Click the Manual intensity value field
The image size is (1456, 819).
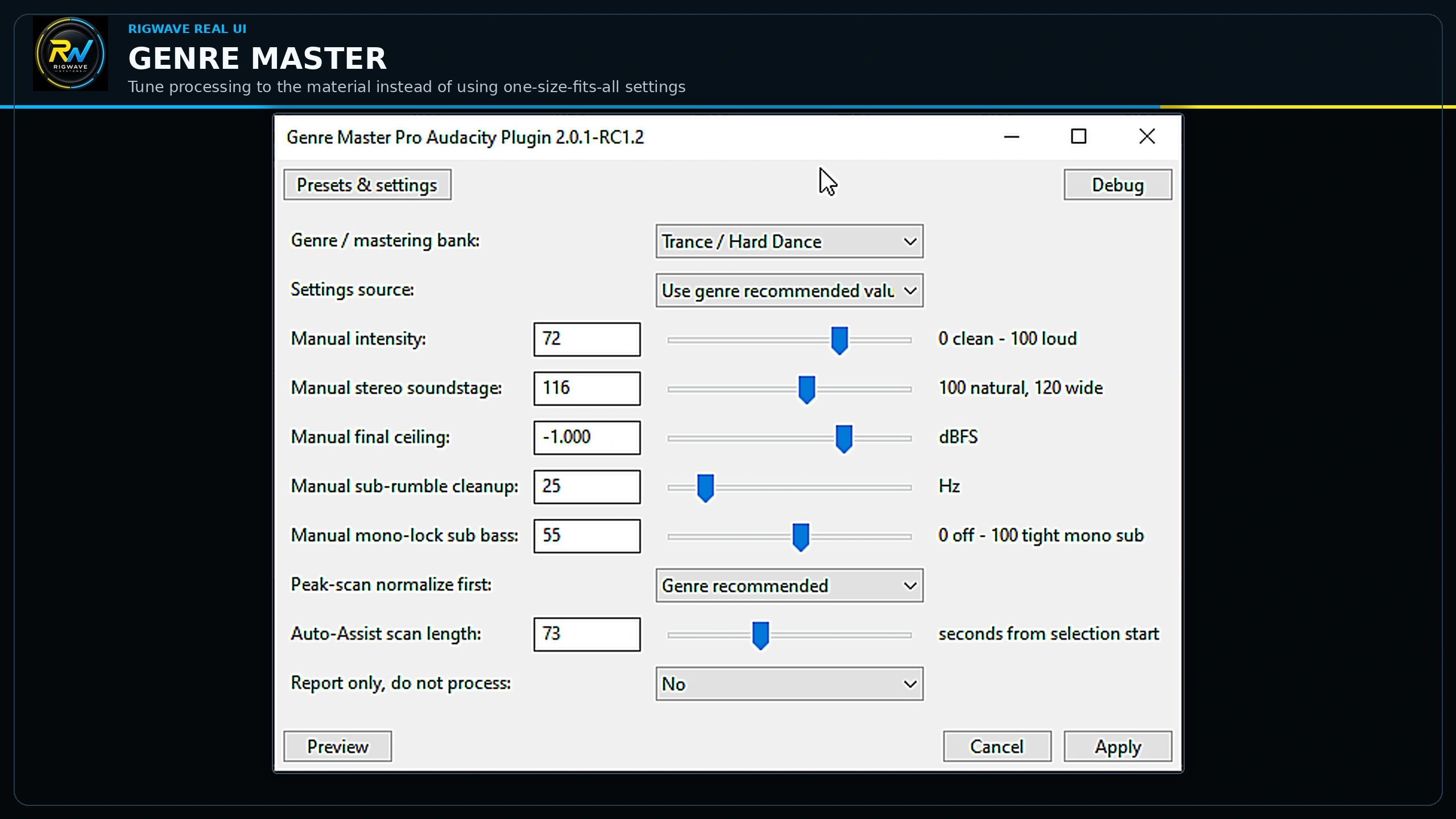coord(587,340)
